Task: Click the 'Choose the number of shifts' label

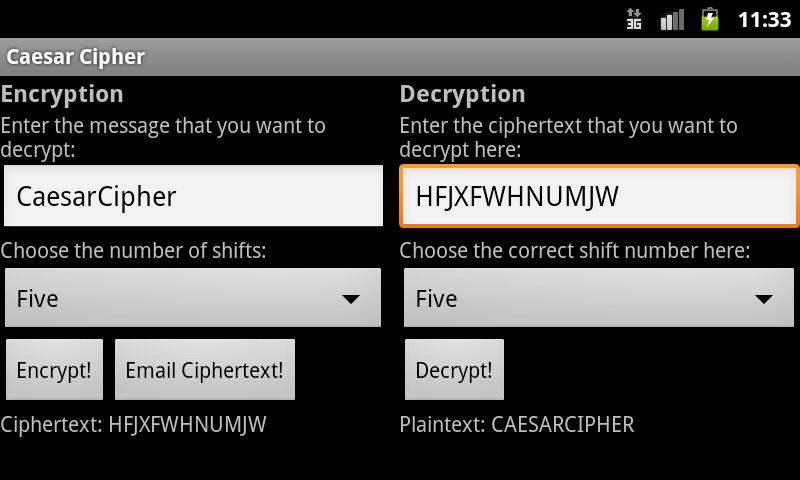Action: [133, 250]
